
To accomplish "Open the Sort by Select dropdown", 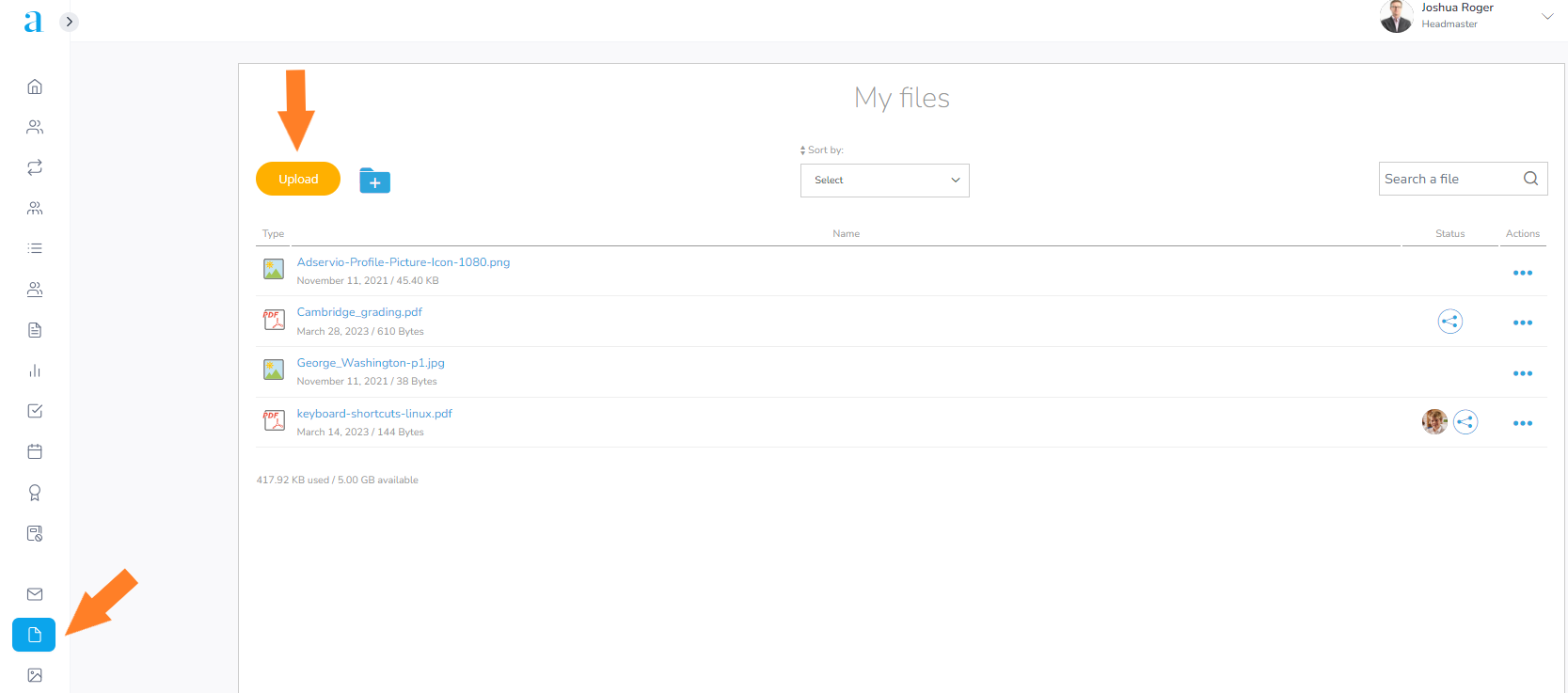I will [884, 181].
